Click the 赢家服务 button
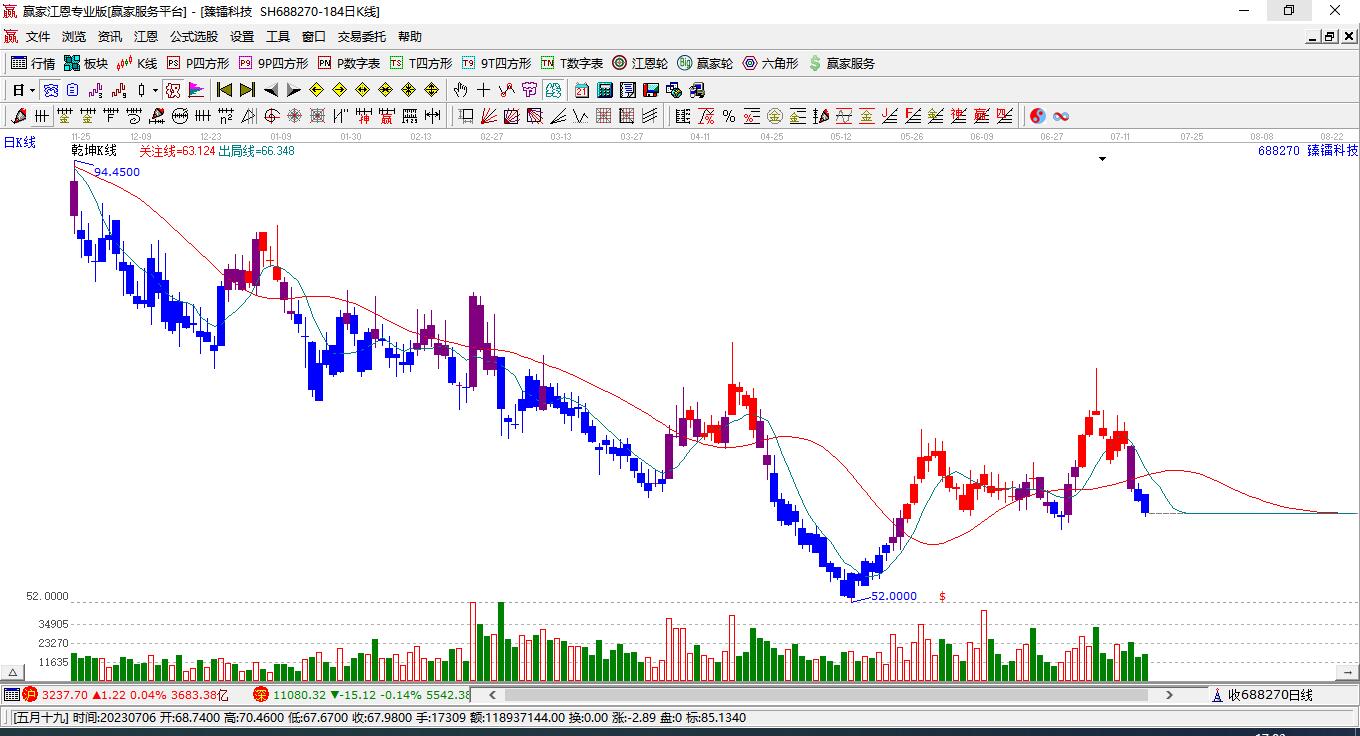Viewport: 1360px width, 736px height. [841, 63]
